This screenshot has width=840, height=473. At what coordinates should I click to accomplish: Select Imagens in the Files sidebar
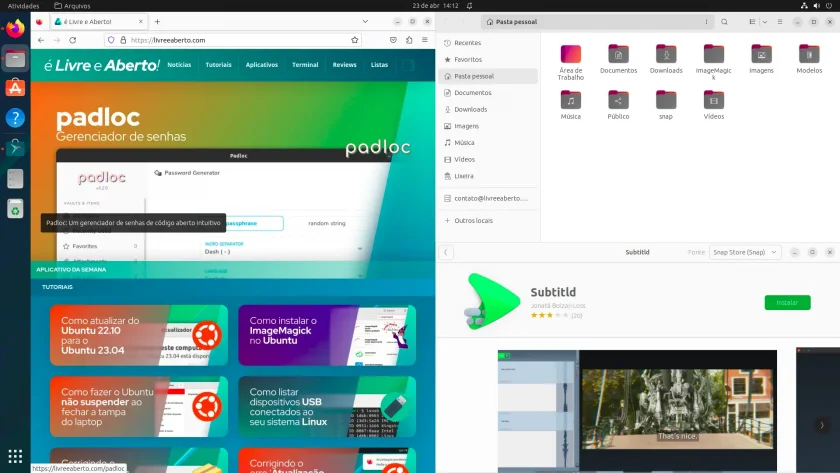(488, 126)
